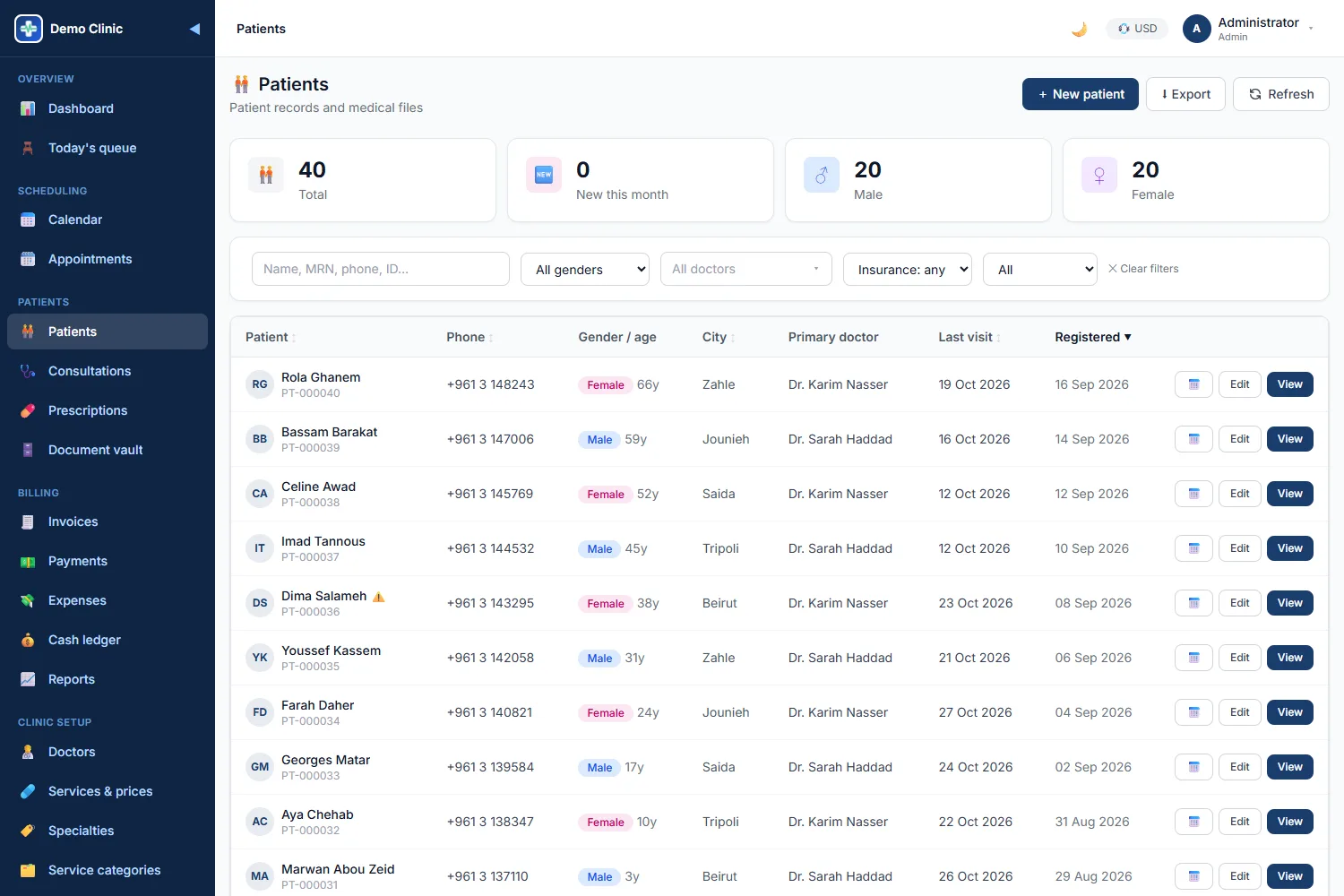Open the All status filter dropdown
Screen dimensions: 1344x896
(x=1040, y=269)
